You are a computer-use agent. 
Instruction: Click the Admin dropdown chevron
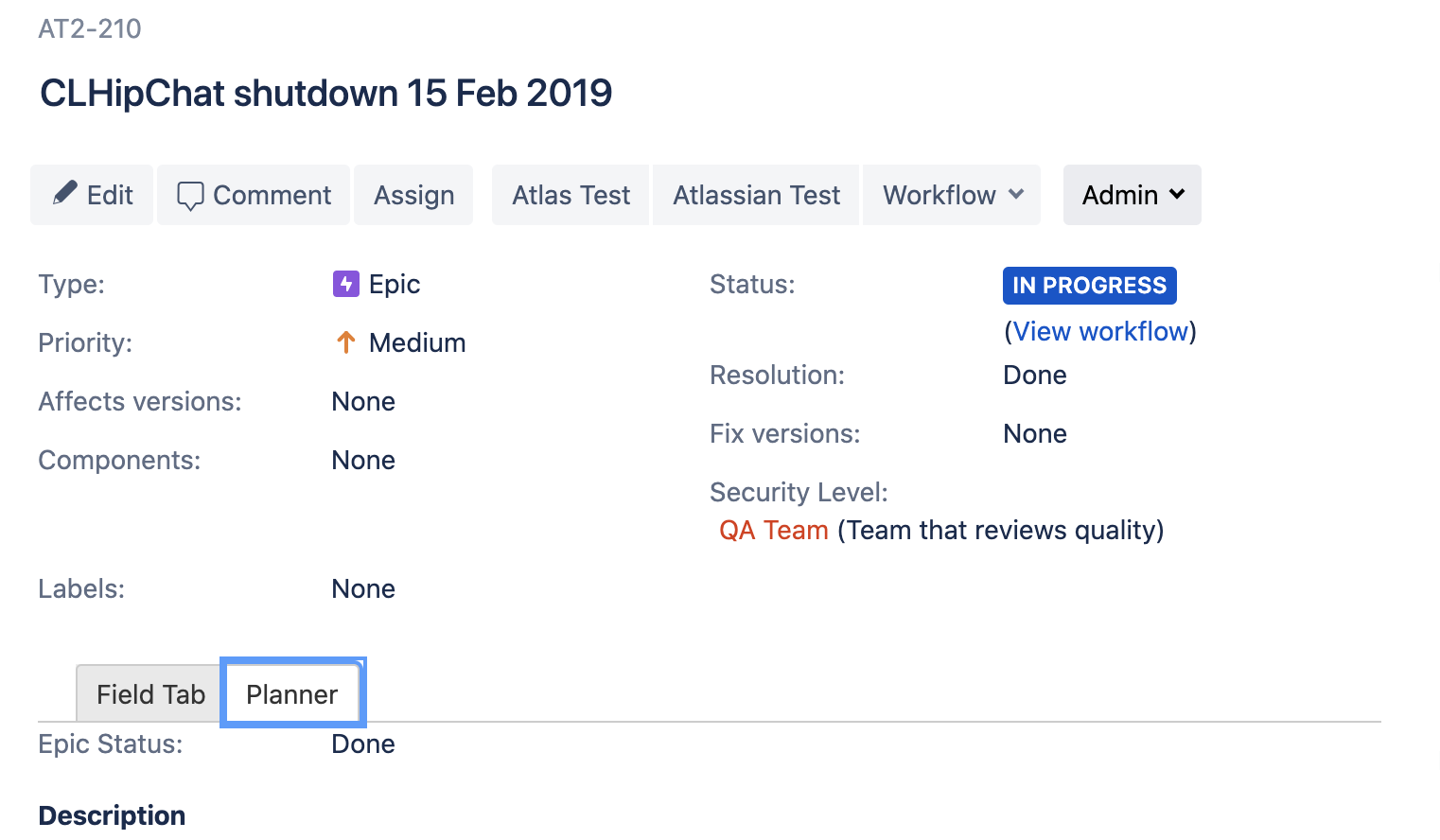click(1176, 195)
